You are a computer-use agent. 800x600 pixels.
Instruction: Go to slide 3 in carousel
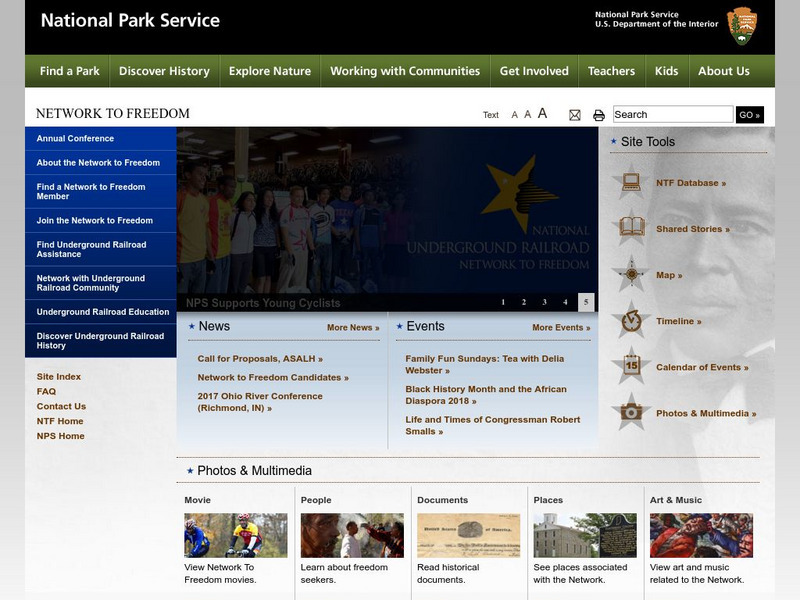(544, 302)
